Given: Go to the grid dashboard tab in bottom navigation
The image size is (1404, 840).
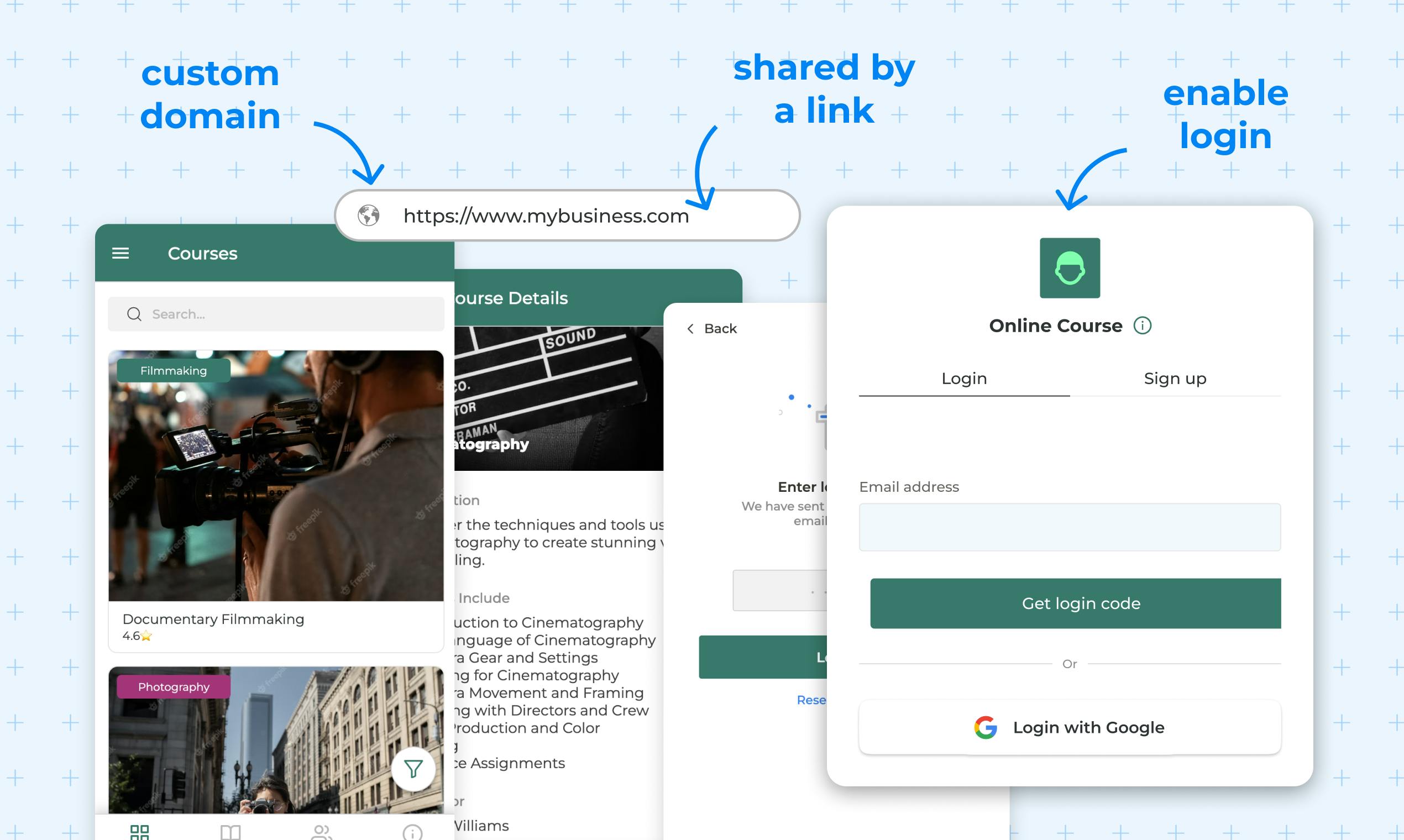Looking at the screenshot, I should click(139, 832).
